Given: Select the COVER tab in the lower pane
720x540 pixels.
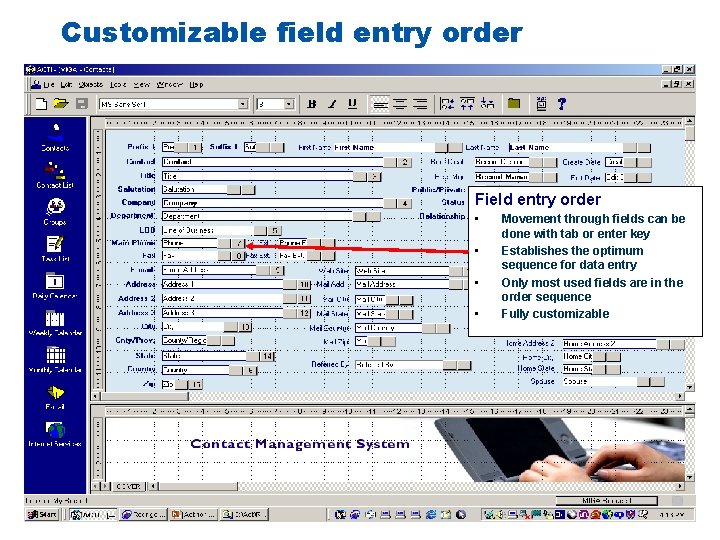Looking at the screenshot, I should 129,486.
